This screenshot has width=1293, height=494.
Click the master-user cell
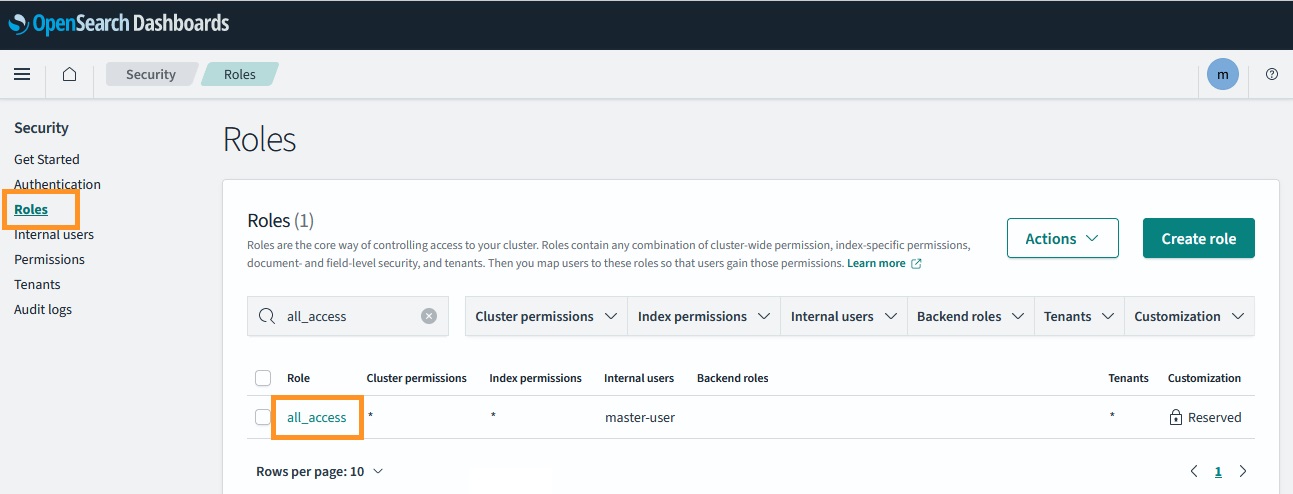click(640, 417)
